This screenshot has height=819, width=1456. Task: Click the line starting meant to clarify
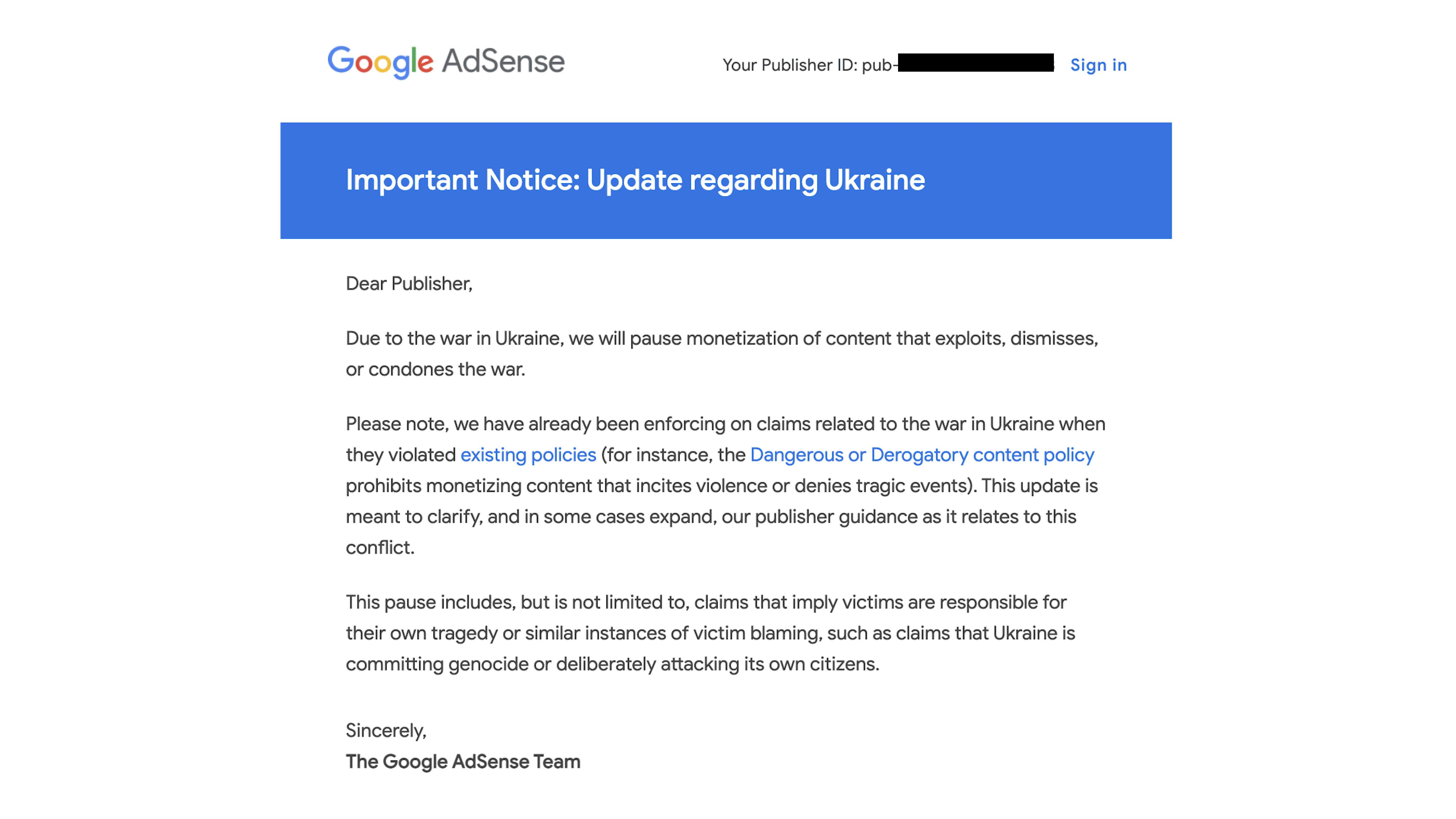pyautogui.click(x=711, y=517)
